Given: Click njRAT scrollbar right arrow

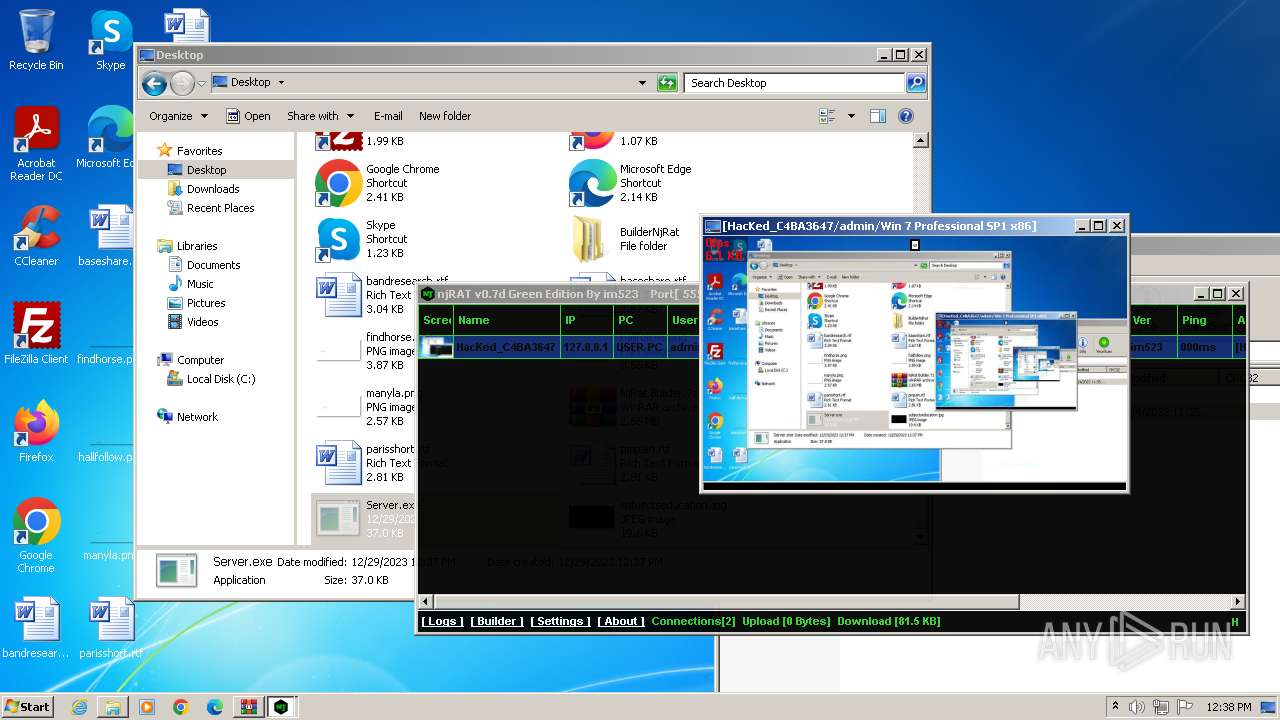Looking at the screenshot, I should (x=1238, y=602).
